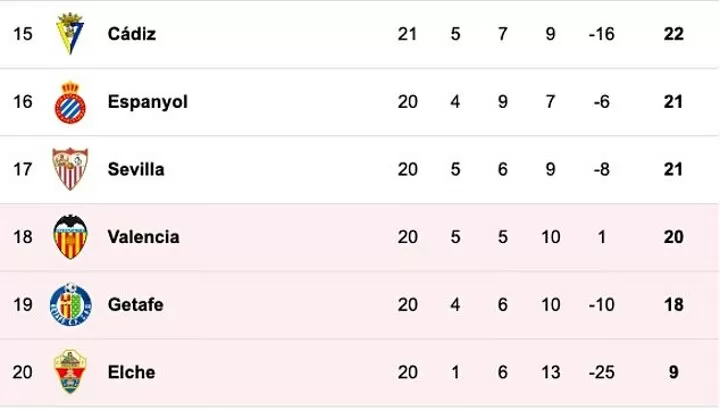Select Elche points total 9
Image resolution: width=720 pixels, height=411 pixels.
(674, 372)
